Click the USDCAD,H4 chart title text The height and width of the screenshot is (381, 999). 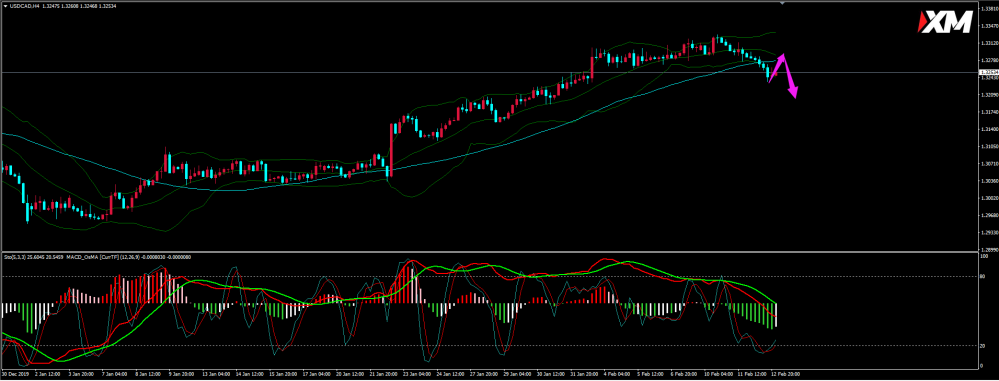[25, 6]
